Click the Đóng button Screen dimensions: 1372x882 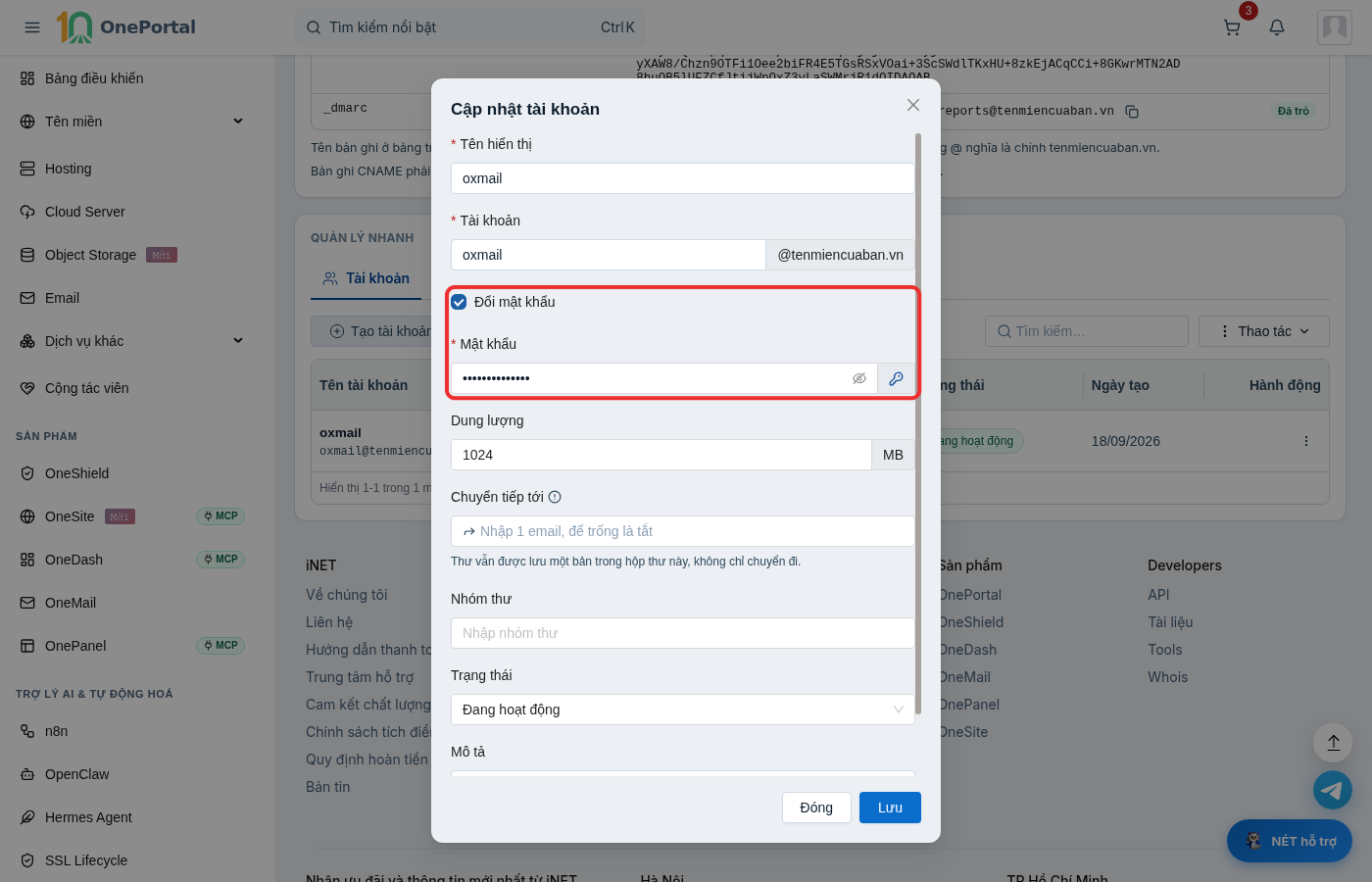tap(816, 808)
